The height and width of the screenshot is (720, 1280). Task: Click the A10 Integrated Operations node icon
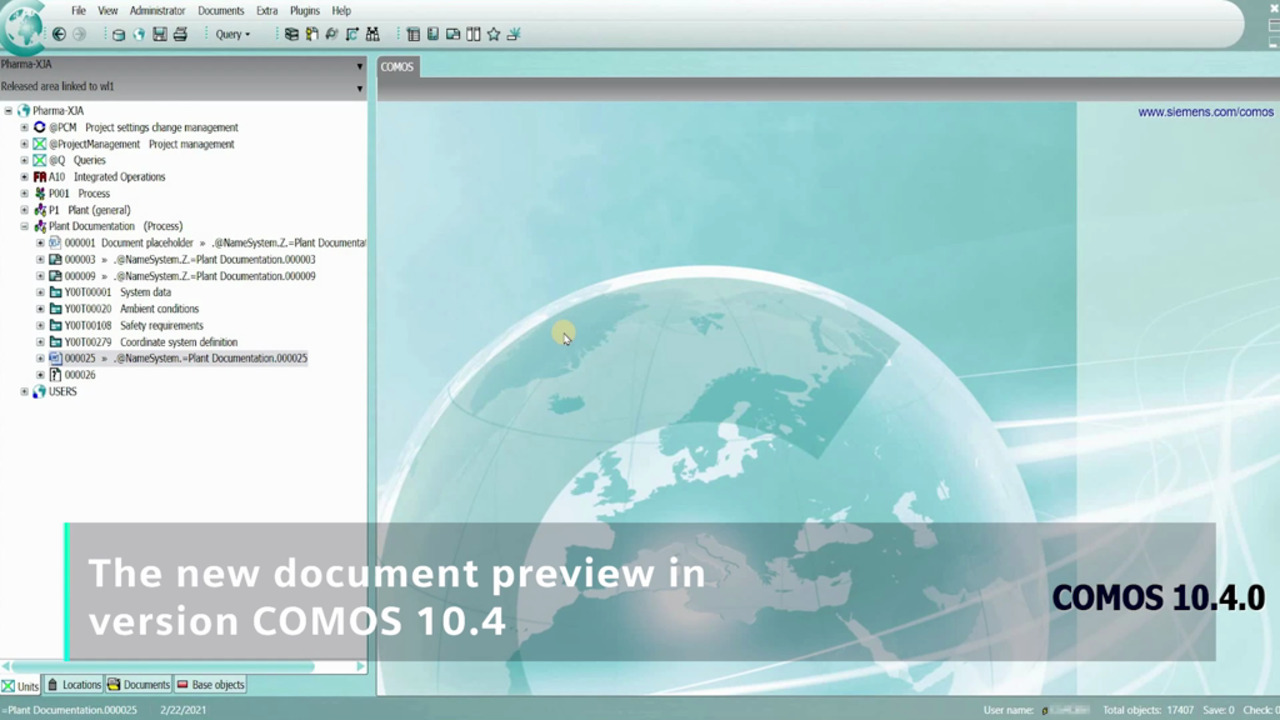(40, 177)
